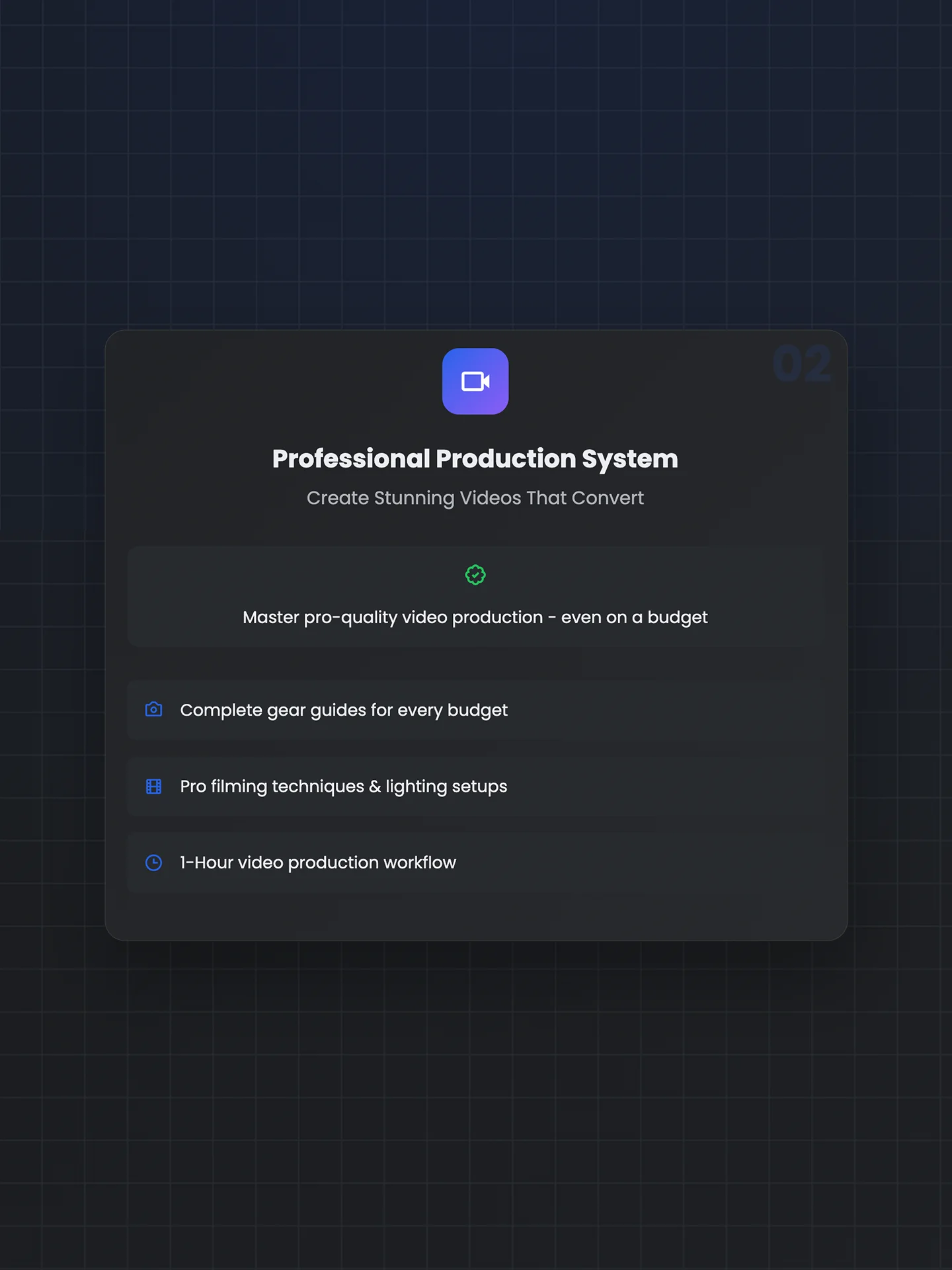Image resolution: width=952 pixels, height=1270 pixels.
Task: Click '1-Hour video production workflow' text
Action: tap(318, 863)
